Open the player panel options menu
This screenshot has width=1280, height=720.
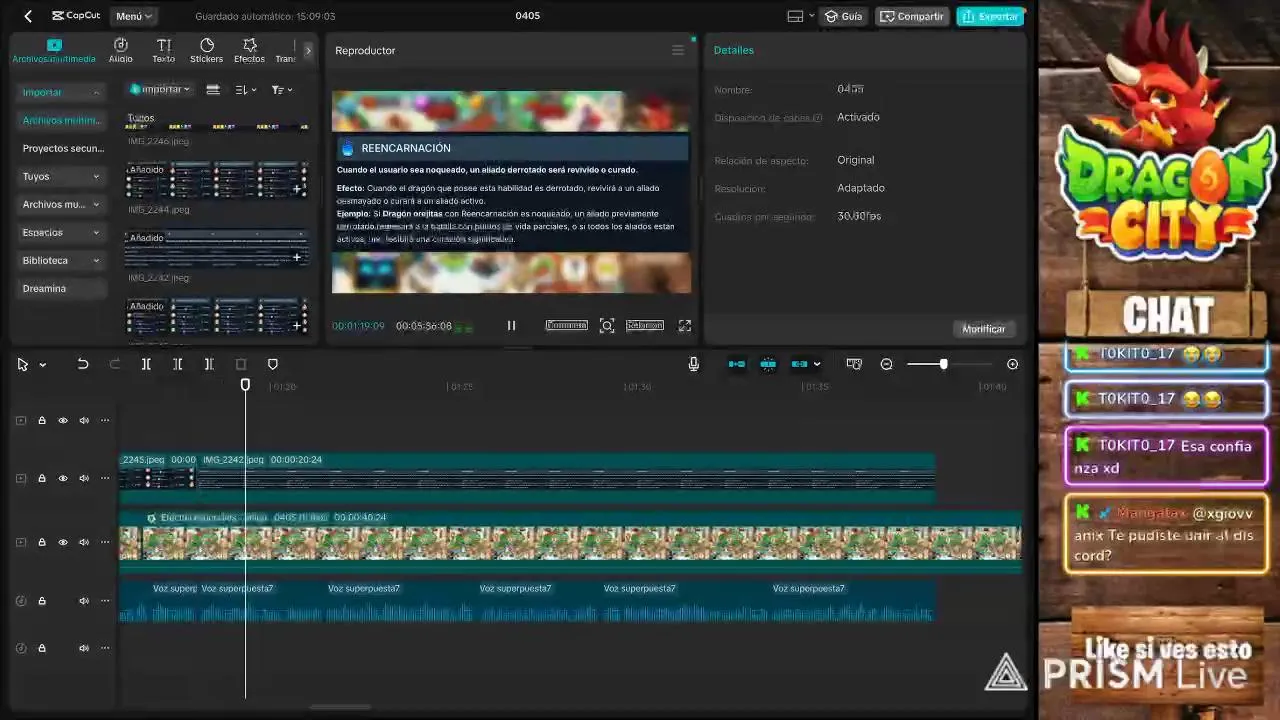pyautogui.click(x=678, y=50)
